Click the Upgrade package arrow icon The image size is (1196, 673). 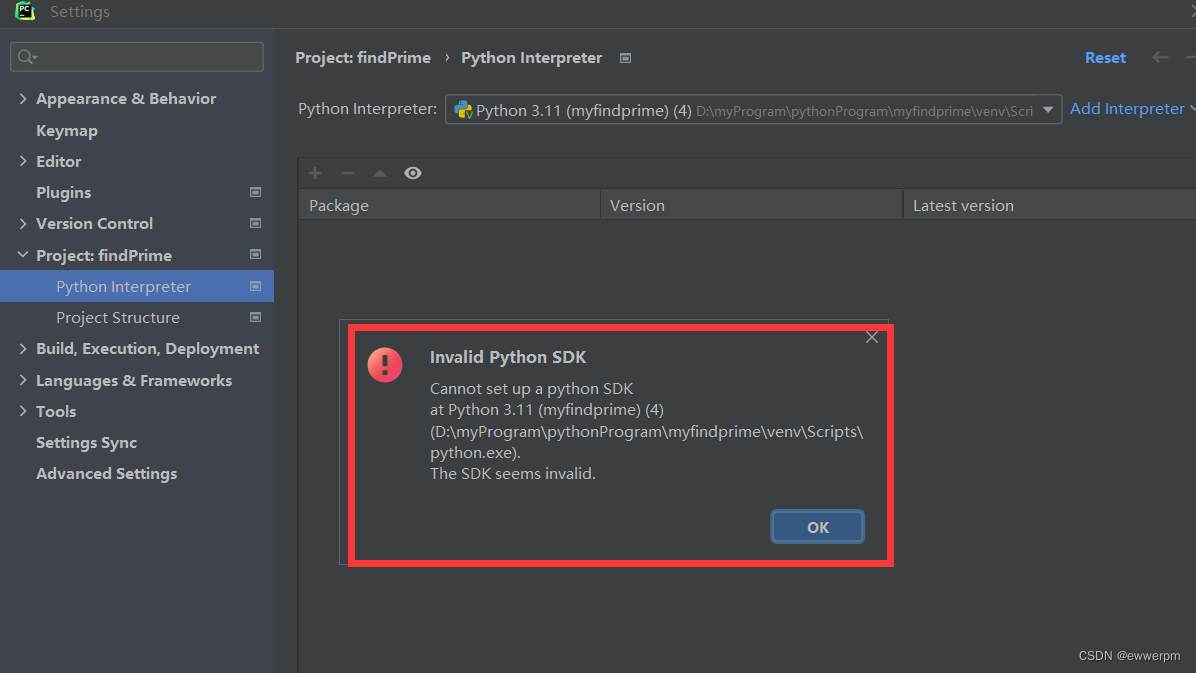pos(379,172)
